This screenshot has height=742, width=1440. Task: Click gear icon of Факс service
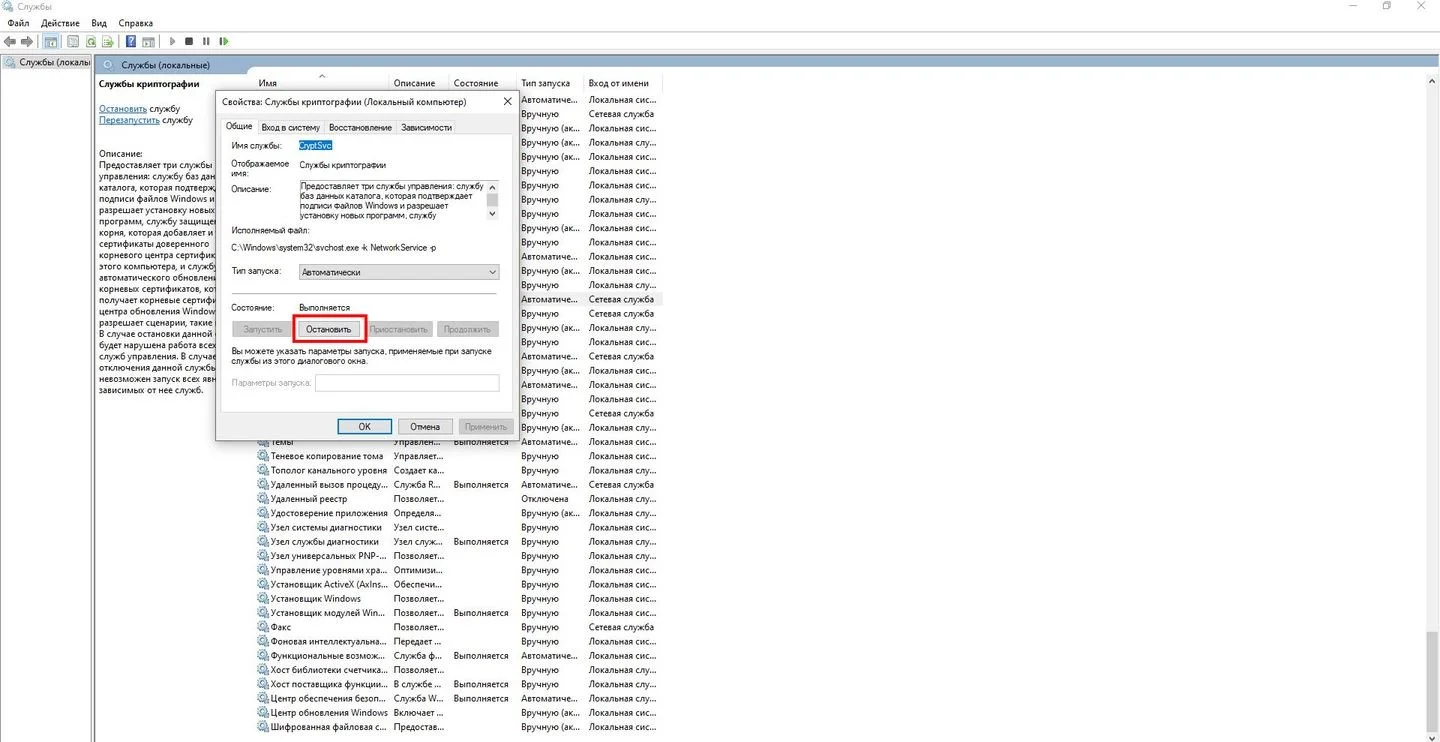pos(263,627)
